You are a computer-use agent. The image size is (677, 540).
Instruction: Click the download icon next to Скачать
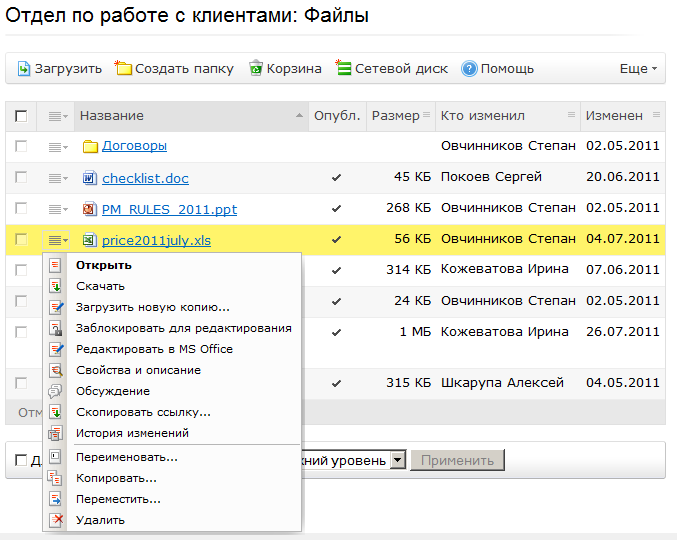pyautogui.click(x=55, y=286)
